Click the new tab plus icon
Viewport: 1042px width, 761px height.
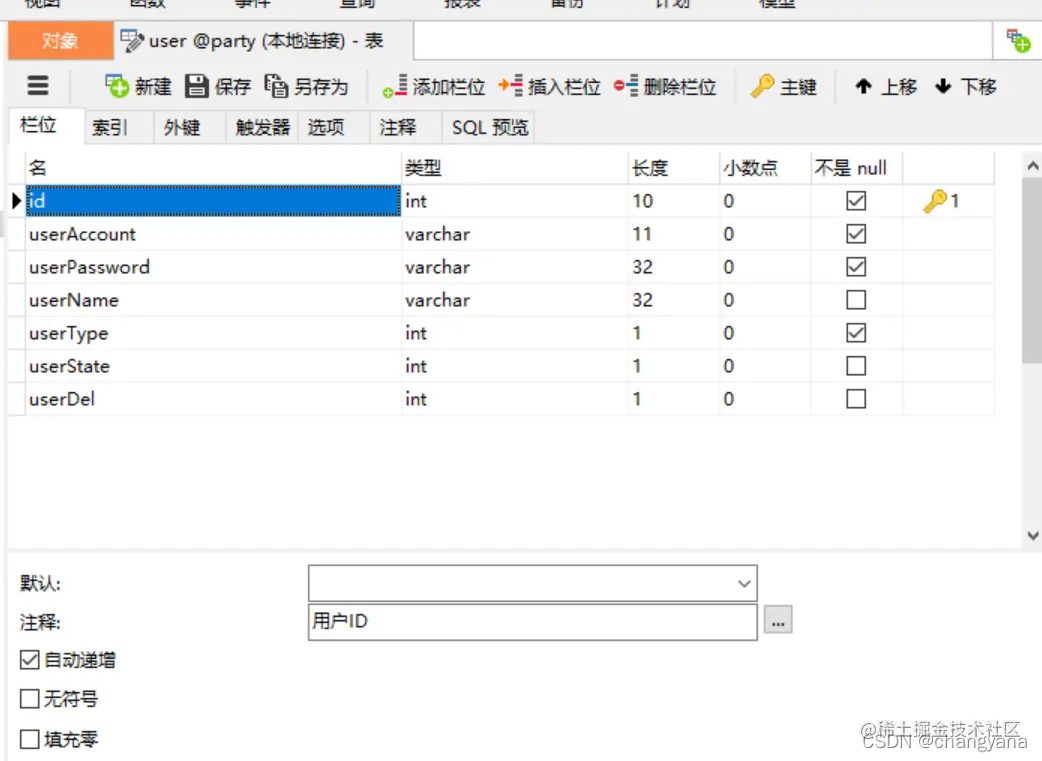pos(1017,41)
